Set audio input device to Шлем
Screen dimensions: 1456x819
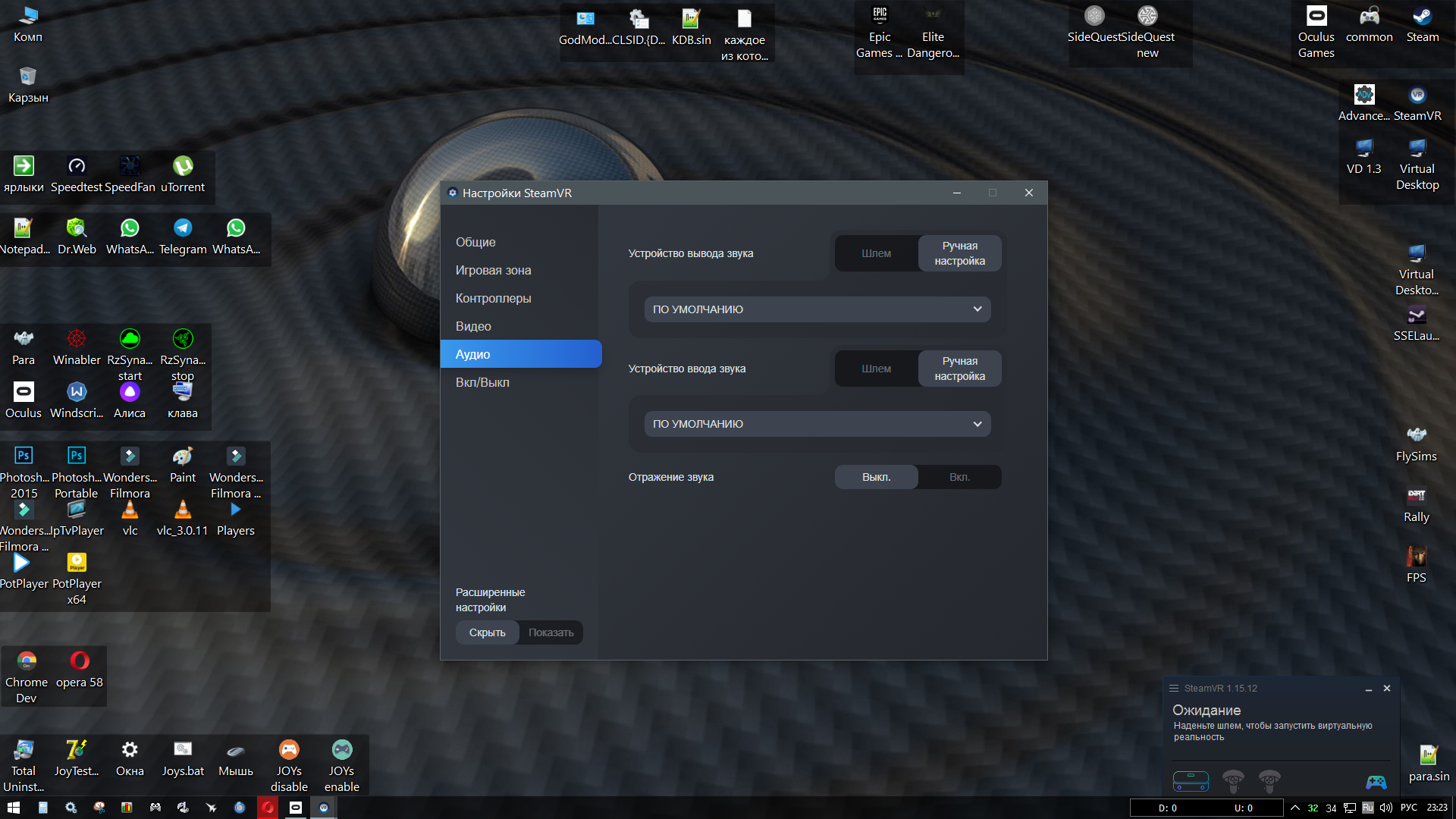click(876, 369)
